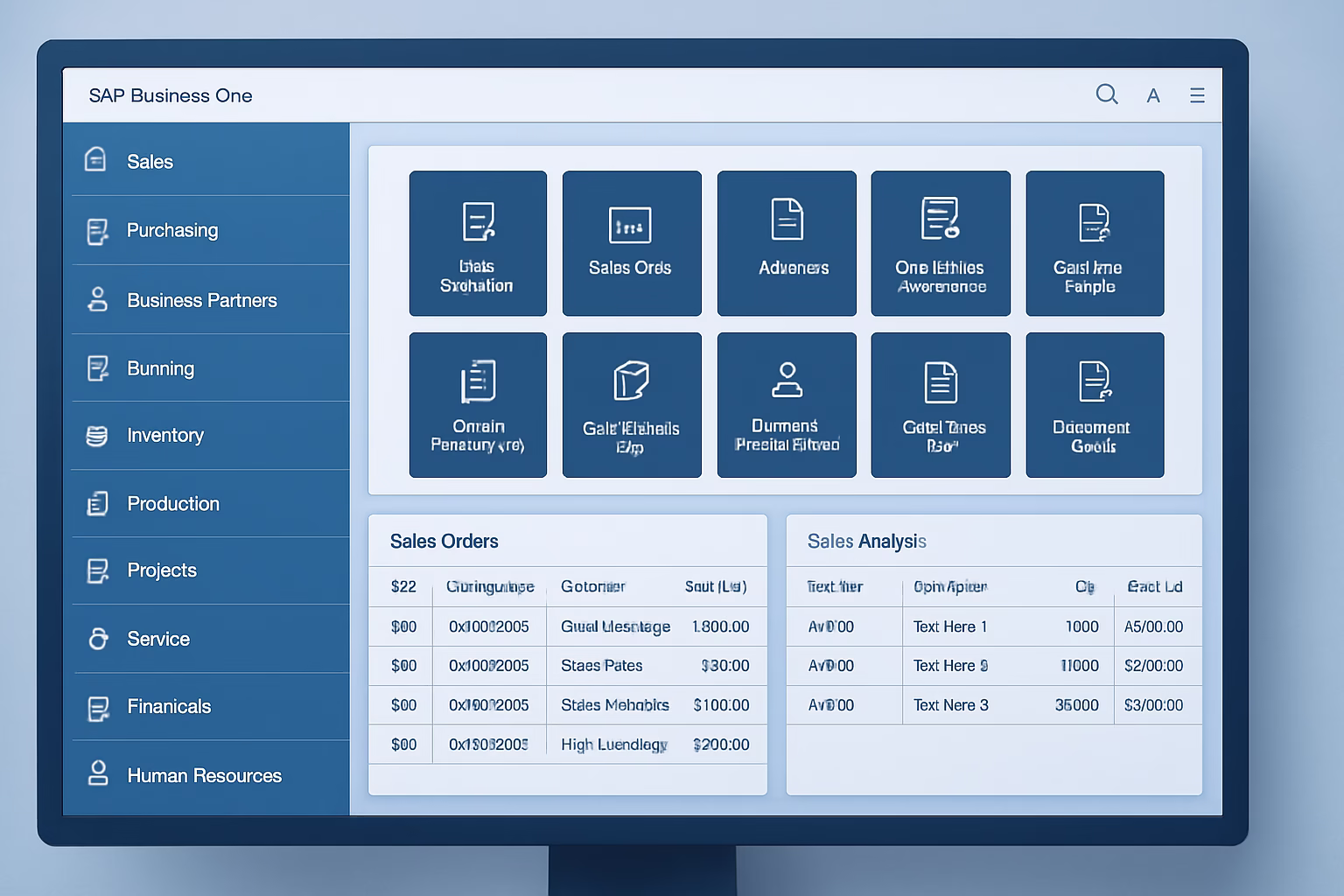
Task: Click the Production sidebar icon
Action: pos(97,503)
